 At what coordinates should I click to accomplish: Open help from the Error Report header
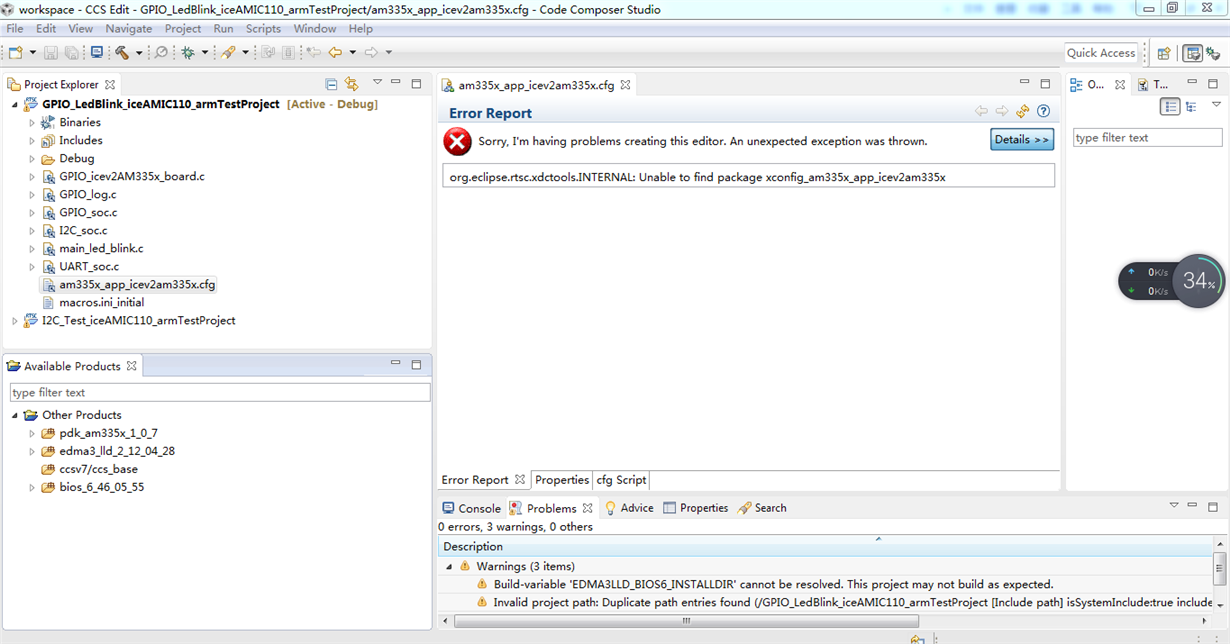(1043, 112)
